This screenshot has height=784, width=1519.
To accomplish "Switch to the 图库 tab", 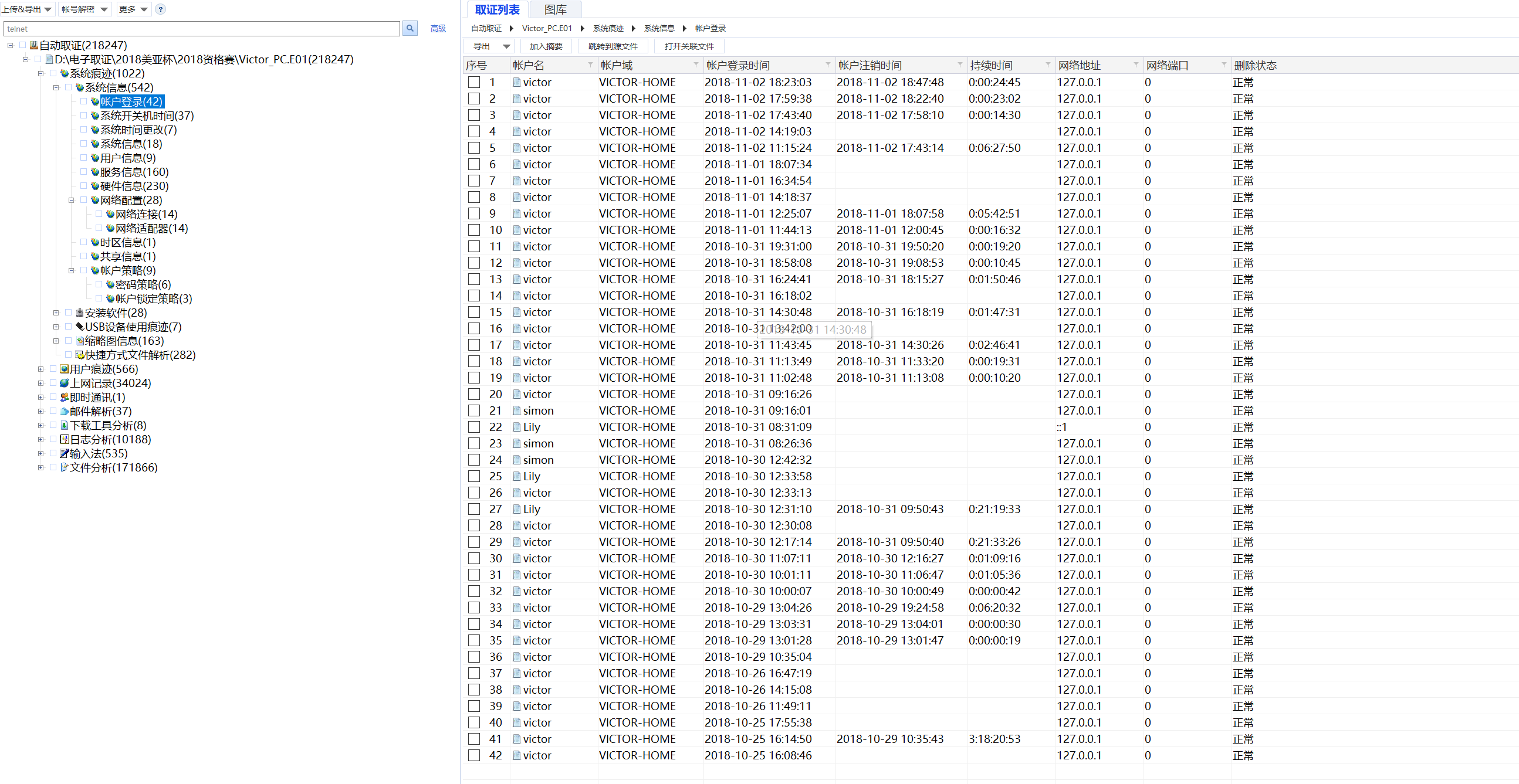I will 555,9.
